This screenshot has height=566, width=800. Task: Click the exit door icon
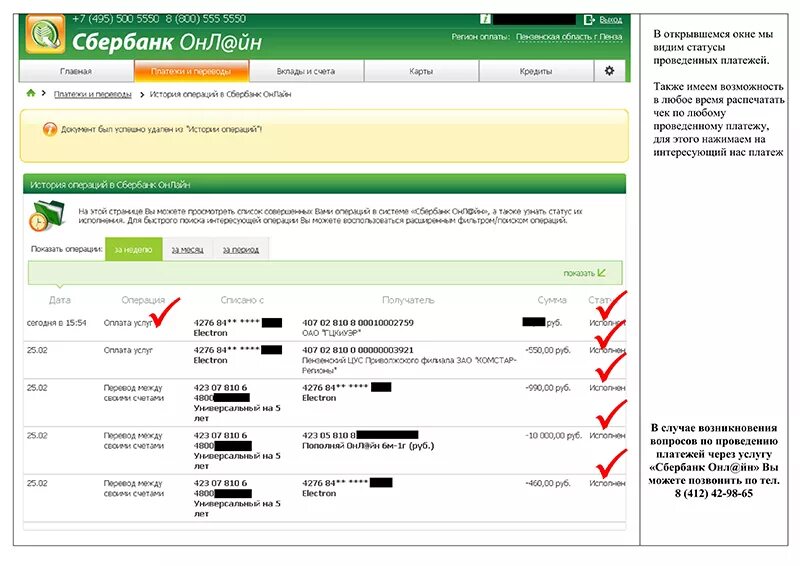pos(589,20)
